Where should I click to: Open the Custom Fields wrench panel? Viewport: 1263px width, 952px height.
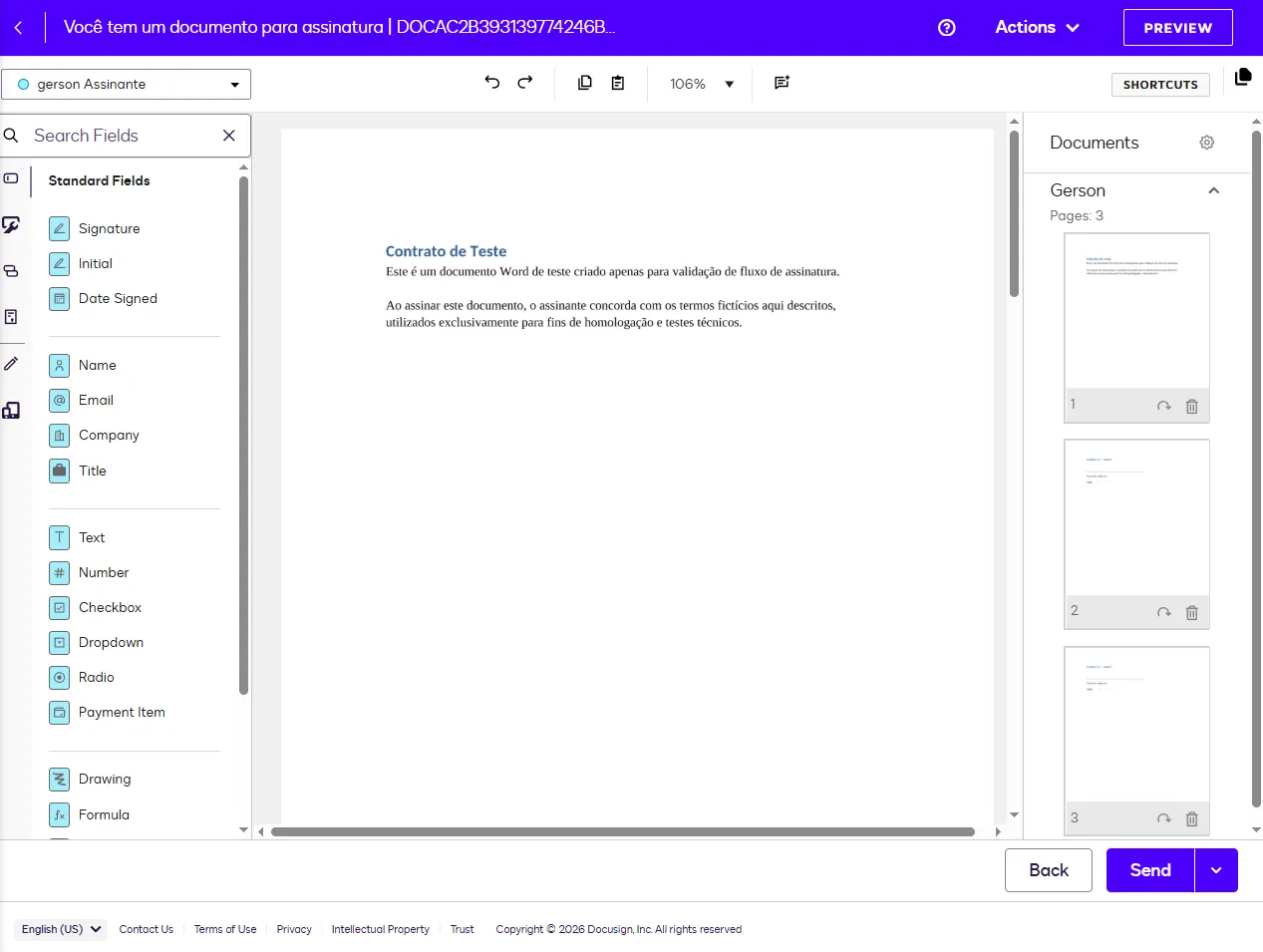pos(12,225)
